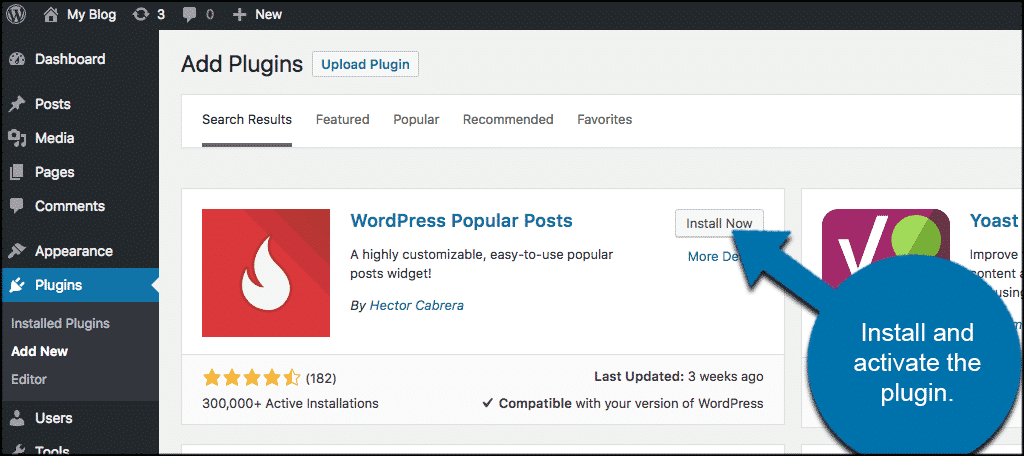Click the Dashboard gauge icon

pos(18,59)
